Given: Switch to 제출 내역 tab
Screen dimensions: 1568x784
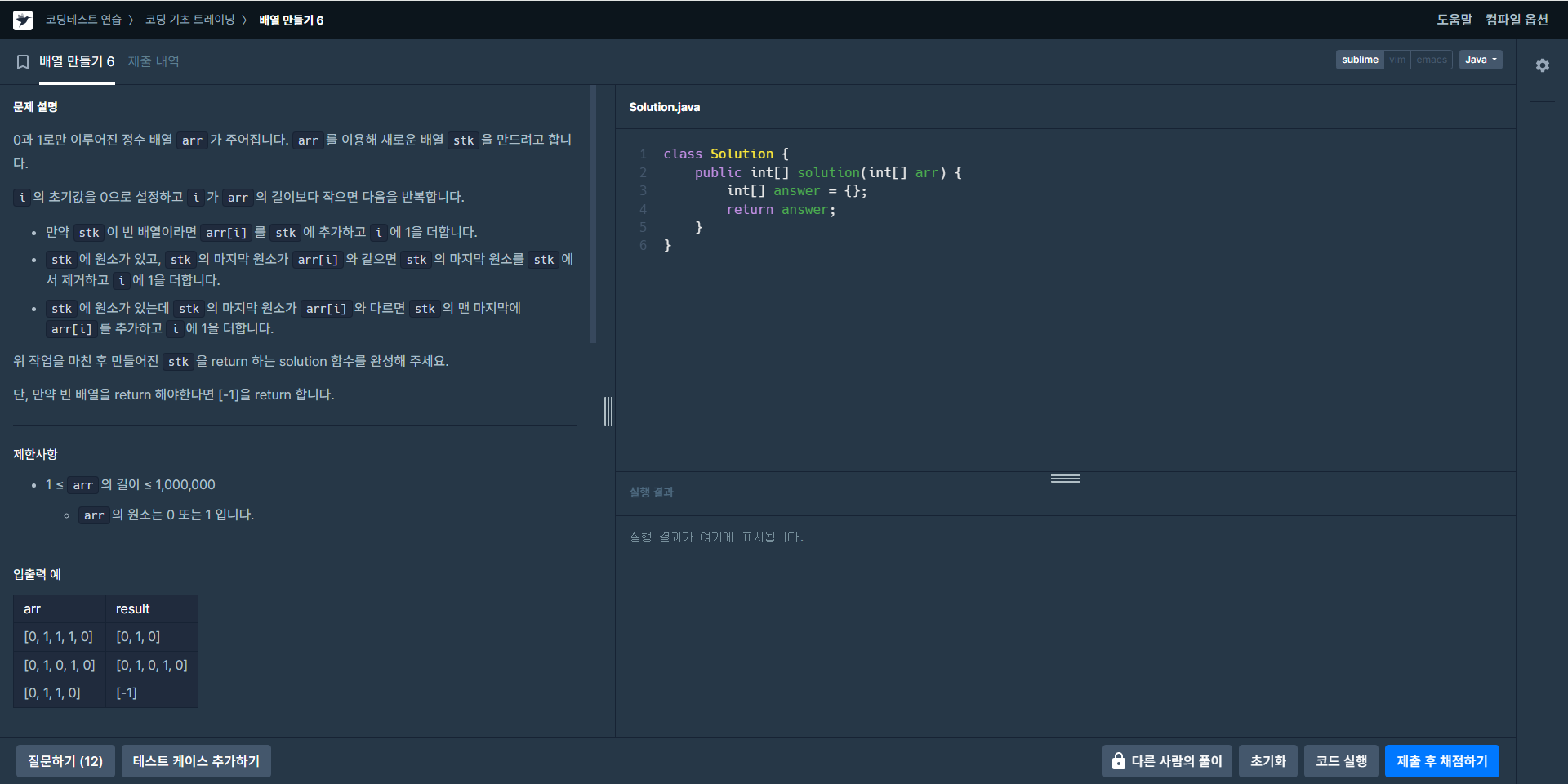Looking at the screenshot, I should coord(154,62).
